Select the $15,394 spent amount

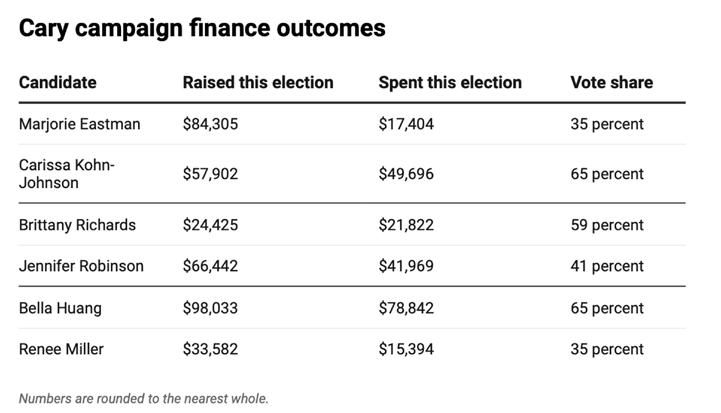coord(406,349)
